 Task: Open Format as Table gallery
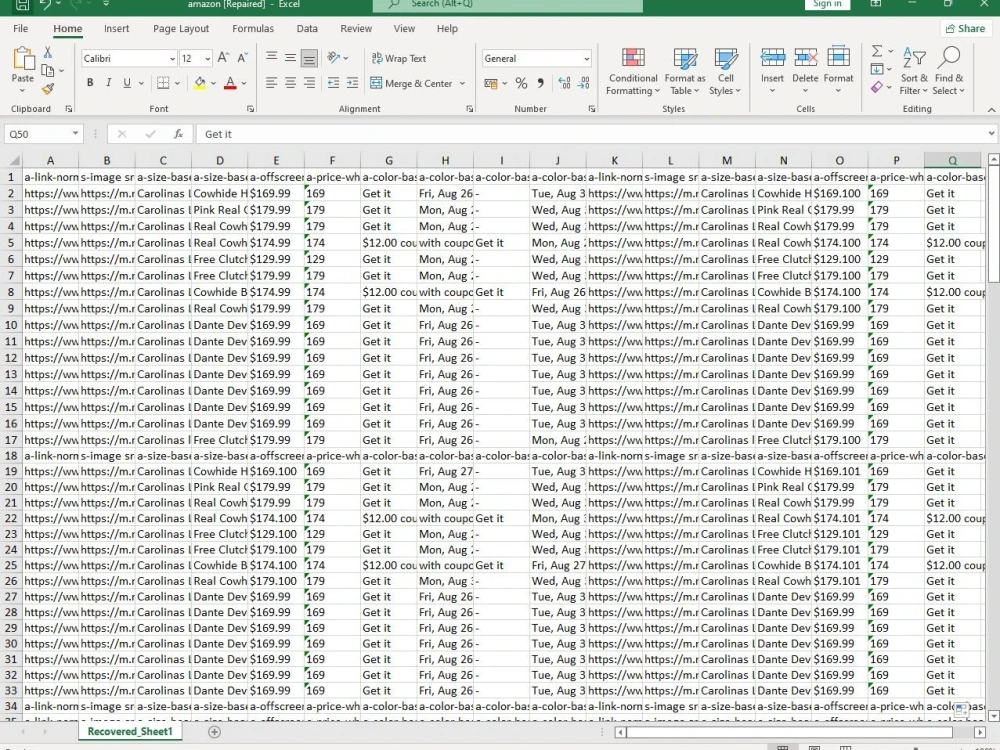pos(685,71)
